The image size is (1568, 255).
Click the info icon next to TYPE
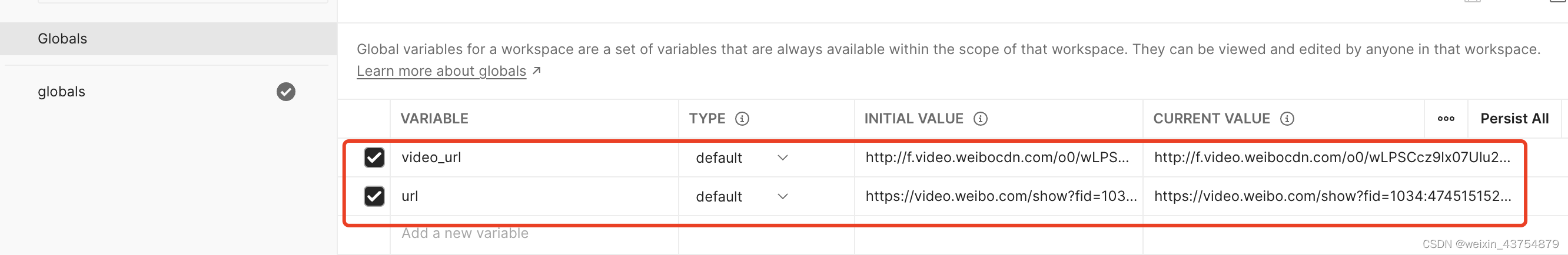[x=742, y=119]
